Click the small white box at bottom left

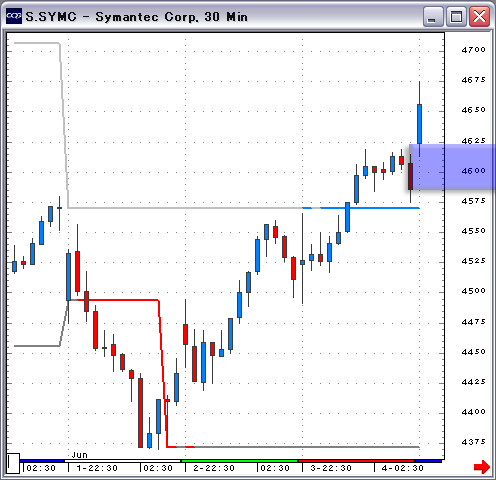click(13, 463)
